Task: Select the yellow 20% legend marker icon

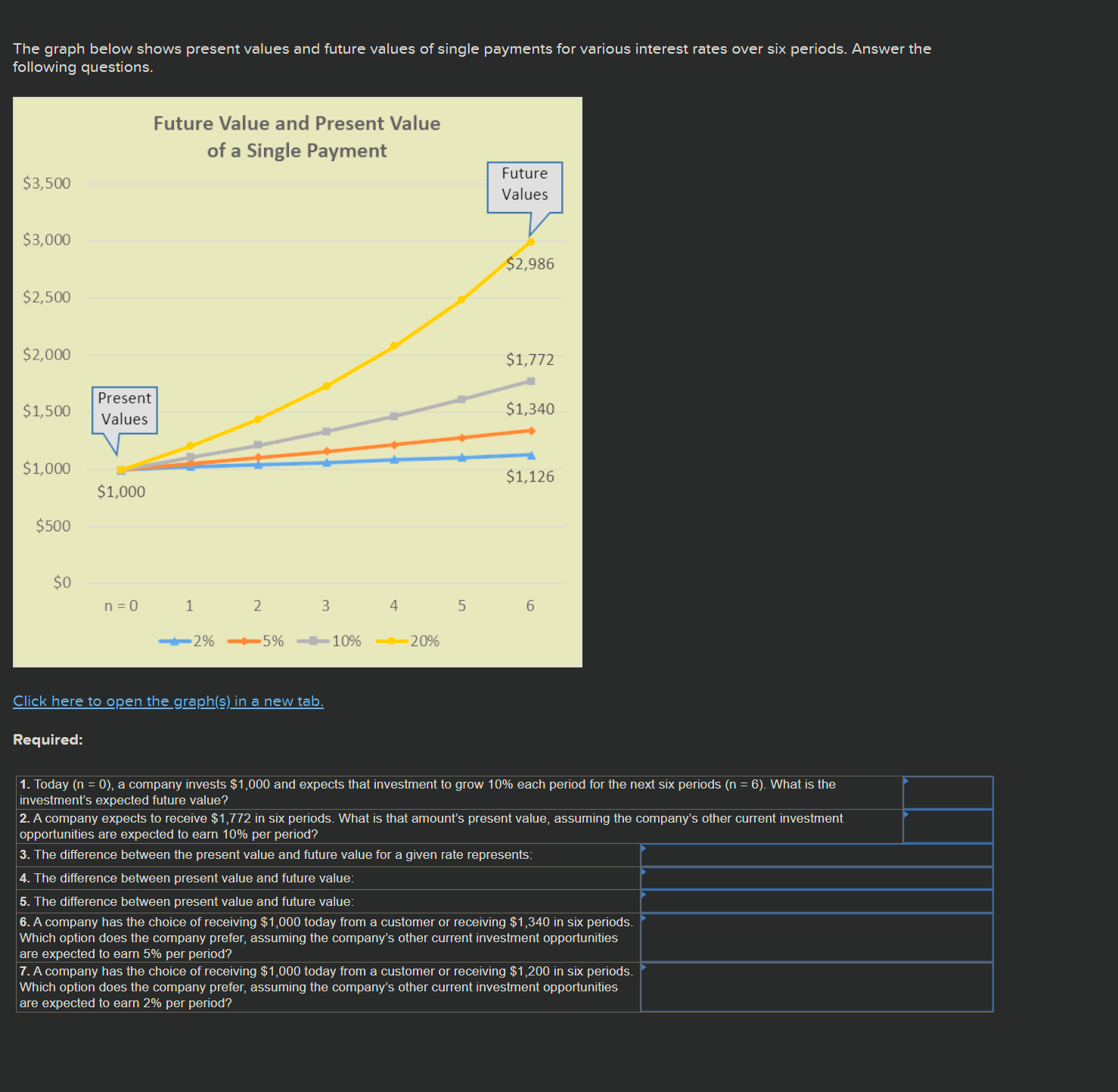Action: pos(391,640)
